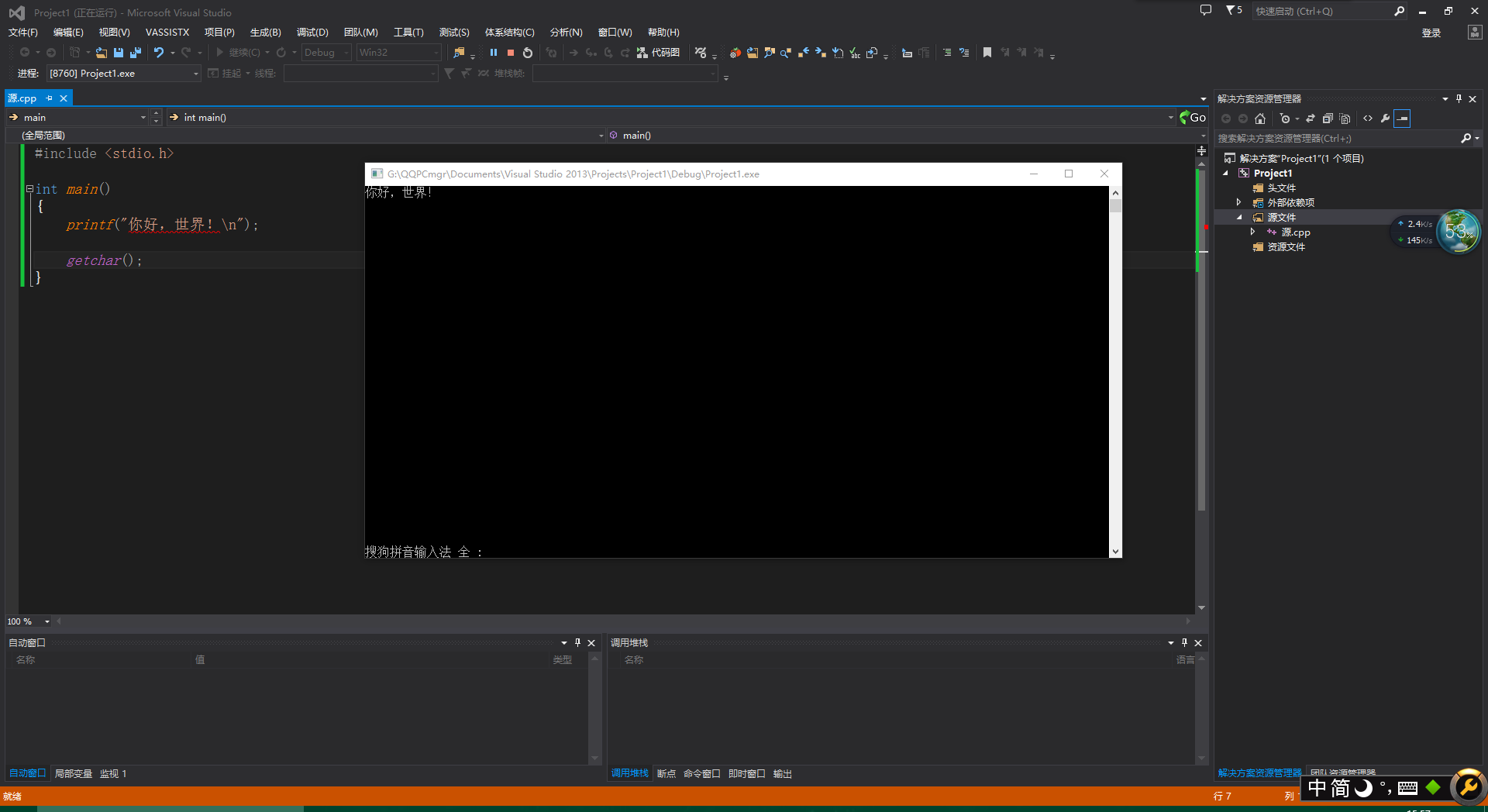The height and width of the screenshot is (812, 1488).
Task: Select the 资源文件 folder
Action: pyautogui.click(x=1286, y=247)
